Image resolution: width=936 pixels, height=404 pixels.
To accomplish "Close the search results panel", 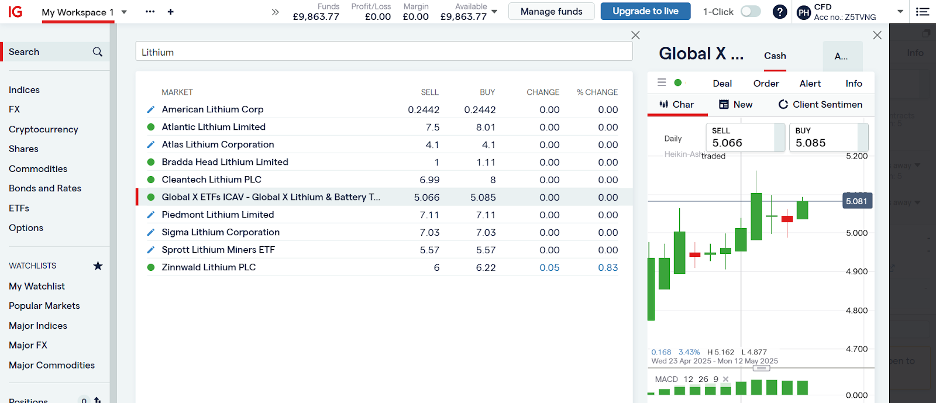I will 636,35.
